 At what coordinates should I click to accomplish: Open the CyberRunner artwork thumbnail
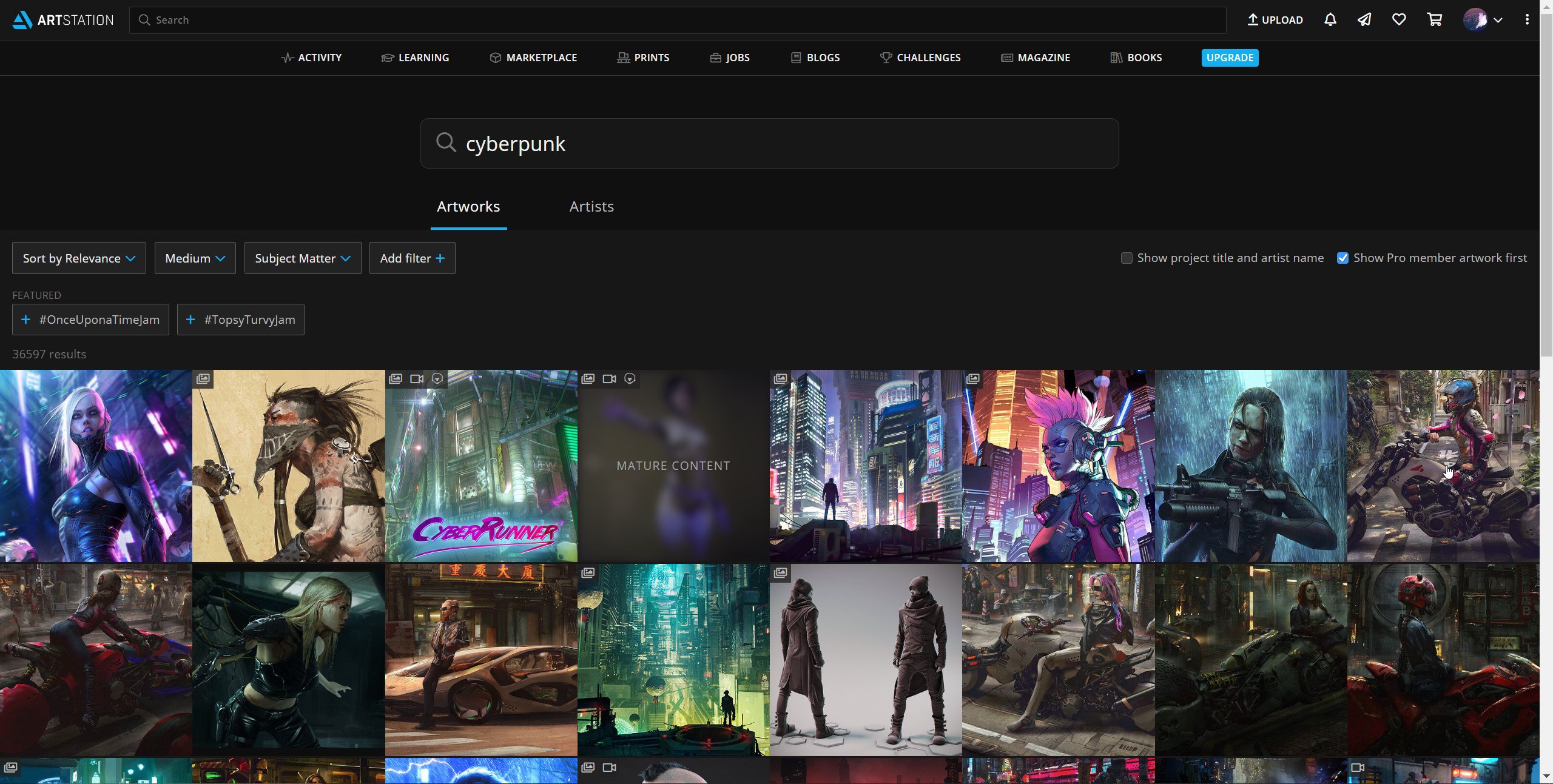tap(481, 466)
